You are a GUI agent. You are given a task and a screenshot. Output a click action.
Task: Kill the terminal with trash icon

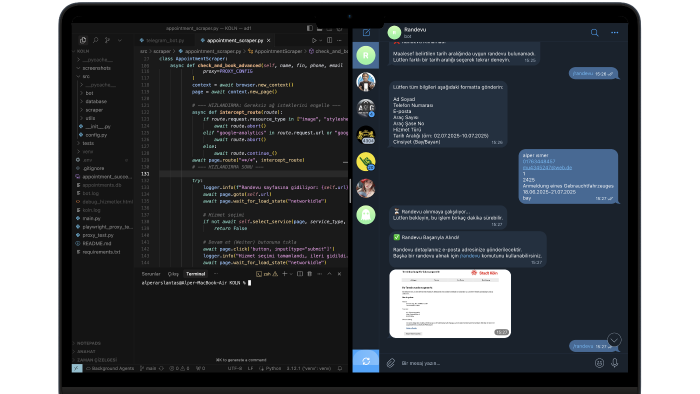(310, 274)
